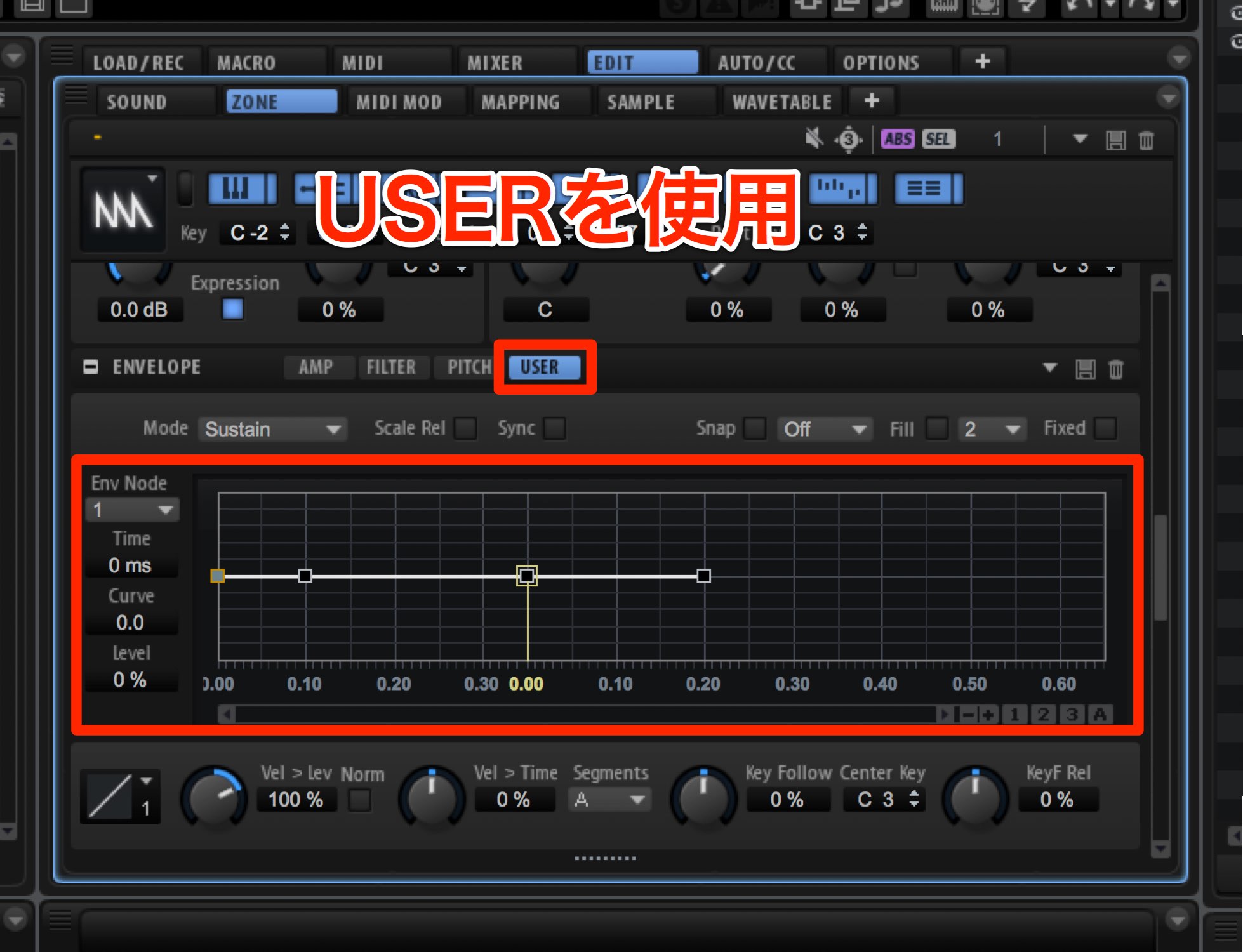Select the ZONE sub-tab

coord(281,102)
